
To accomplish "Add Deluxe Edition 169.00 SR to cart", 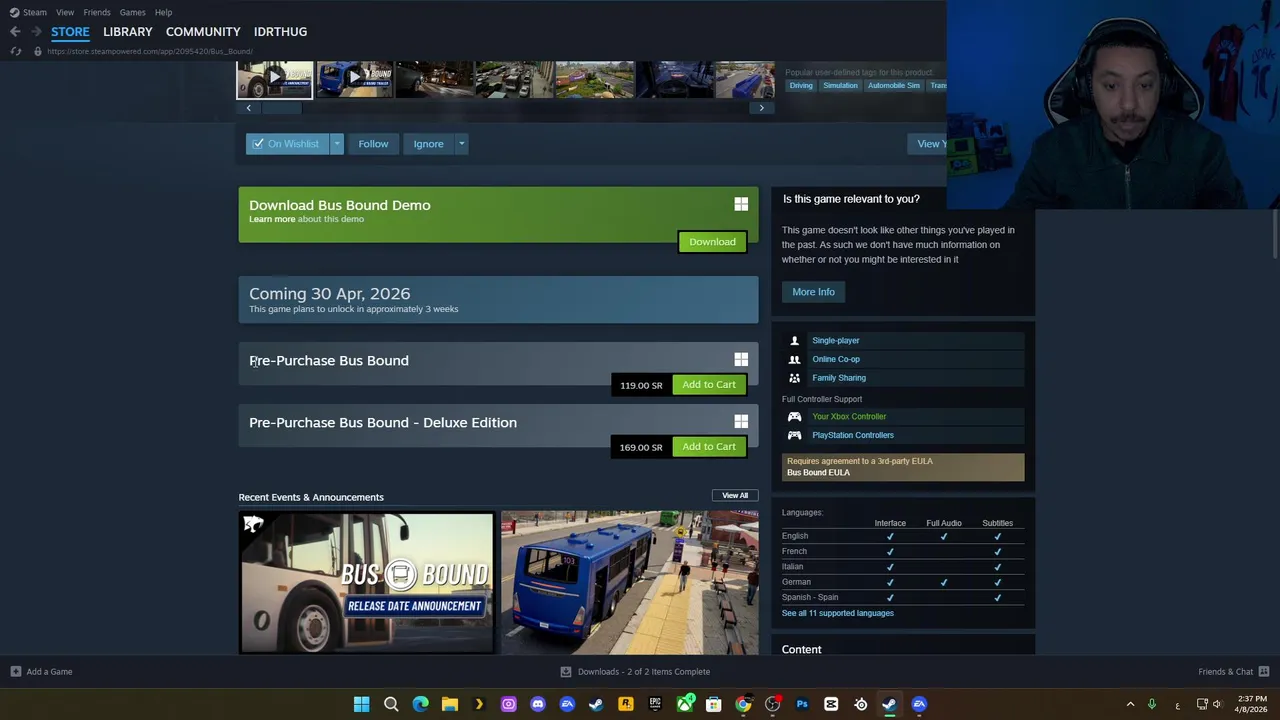I will (x=709, y=447).
